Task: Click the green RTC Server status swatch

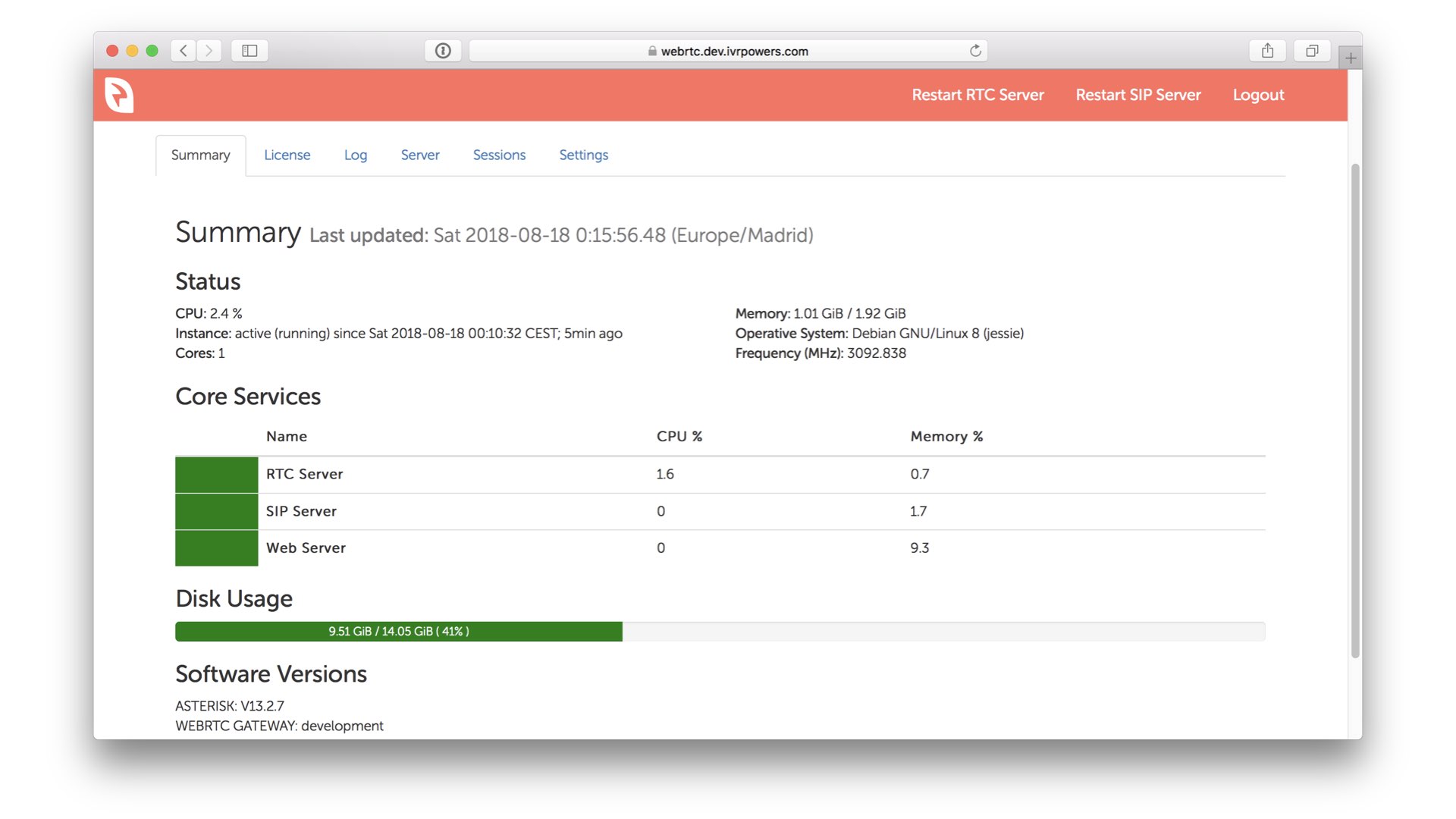Action: coord(216,475)
